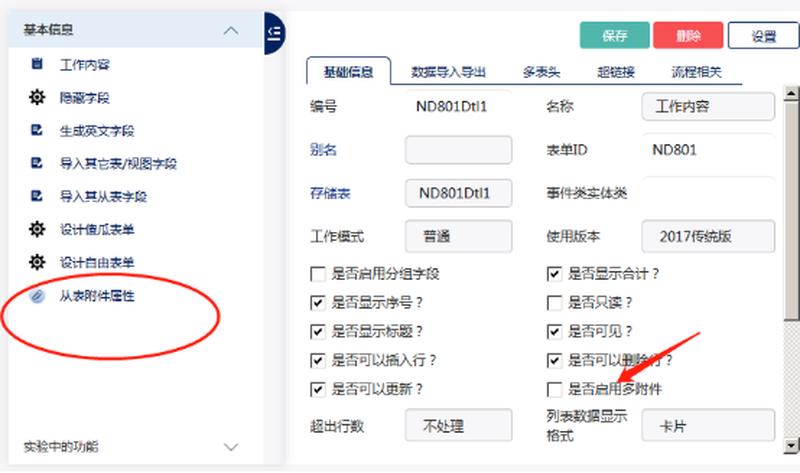The width and height of the screenshot is (800, 473).
Task: Open 设计傻瓜表单 entry
Action: click(97, 230)
